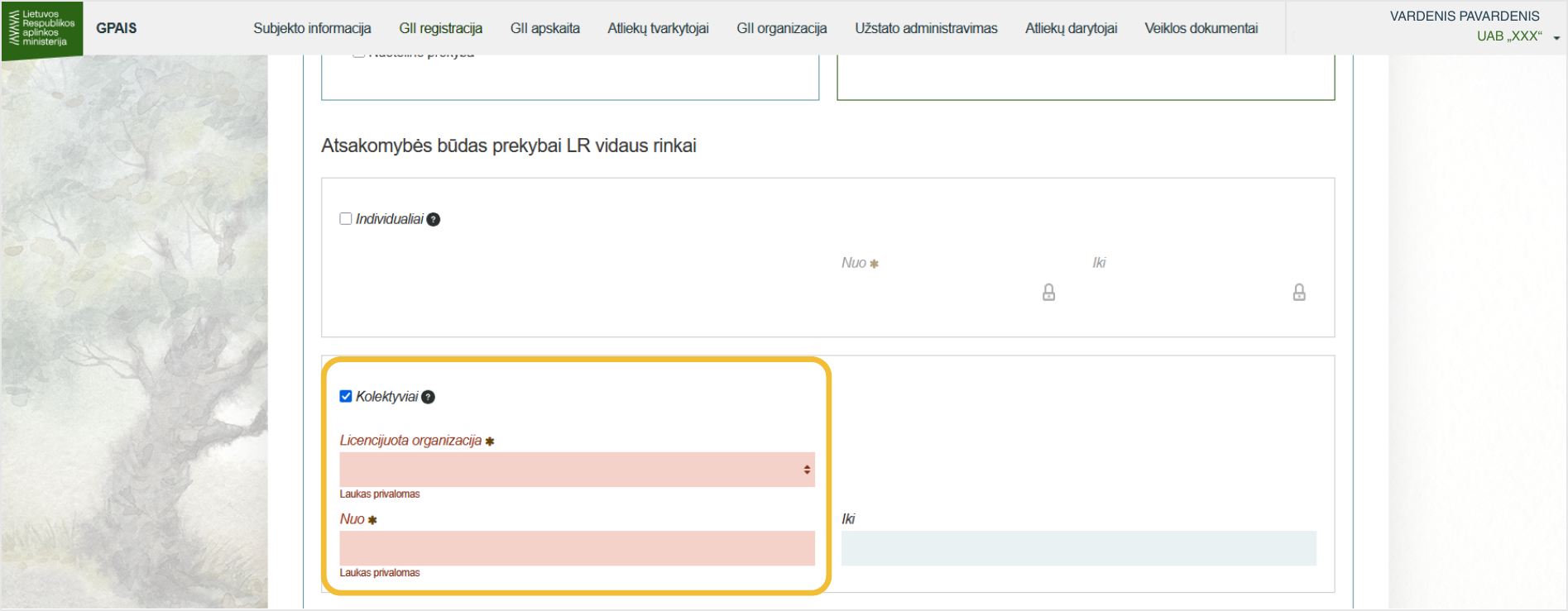This screenshot has height=611, width=1568.
Task: Click lock icon in Individualiai Nuo field
Action: click(x=1048, y=292)
